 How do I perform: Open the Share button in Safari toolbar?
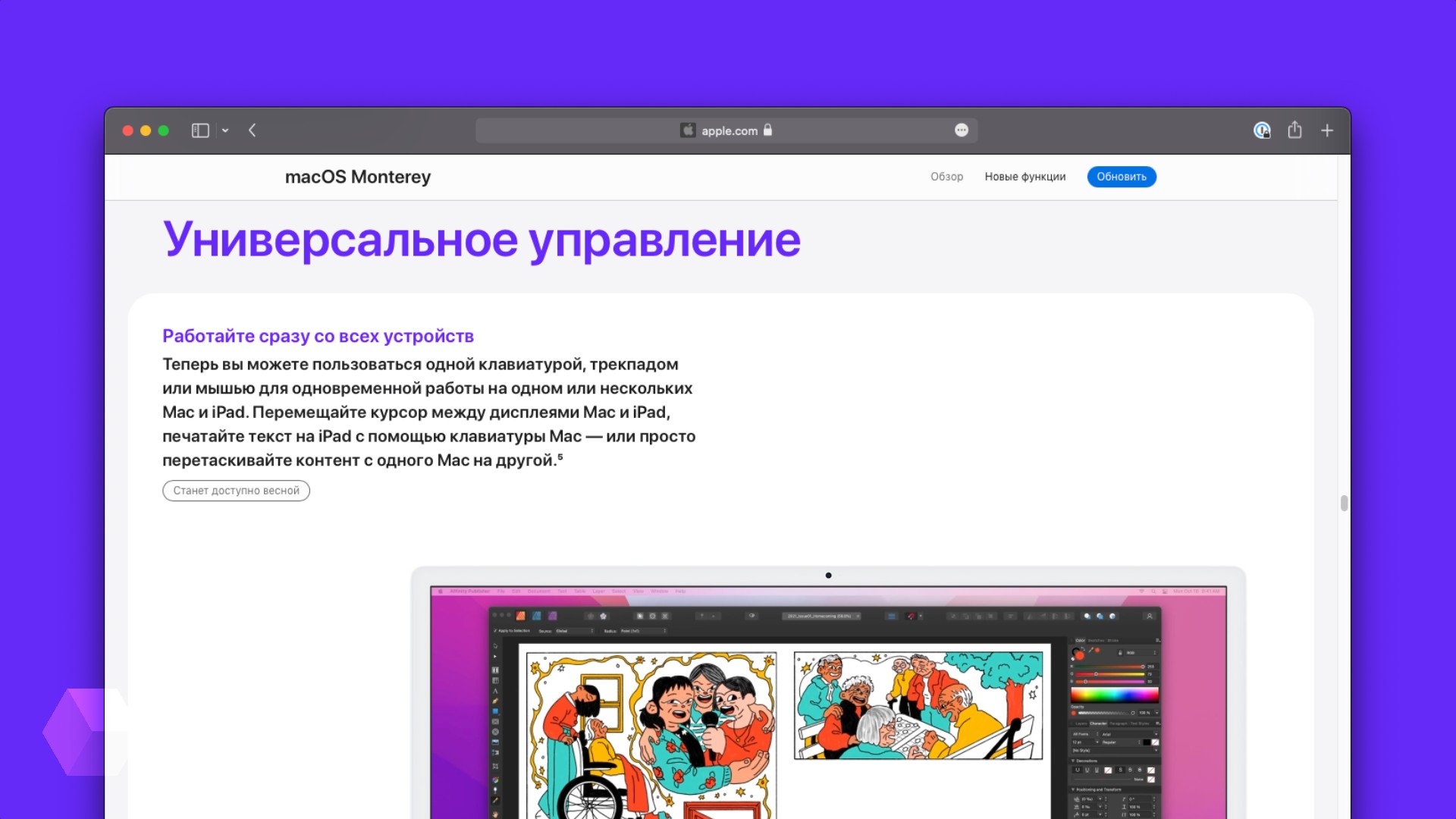1294,130
